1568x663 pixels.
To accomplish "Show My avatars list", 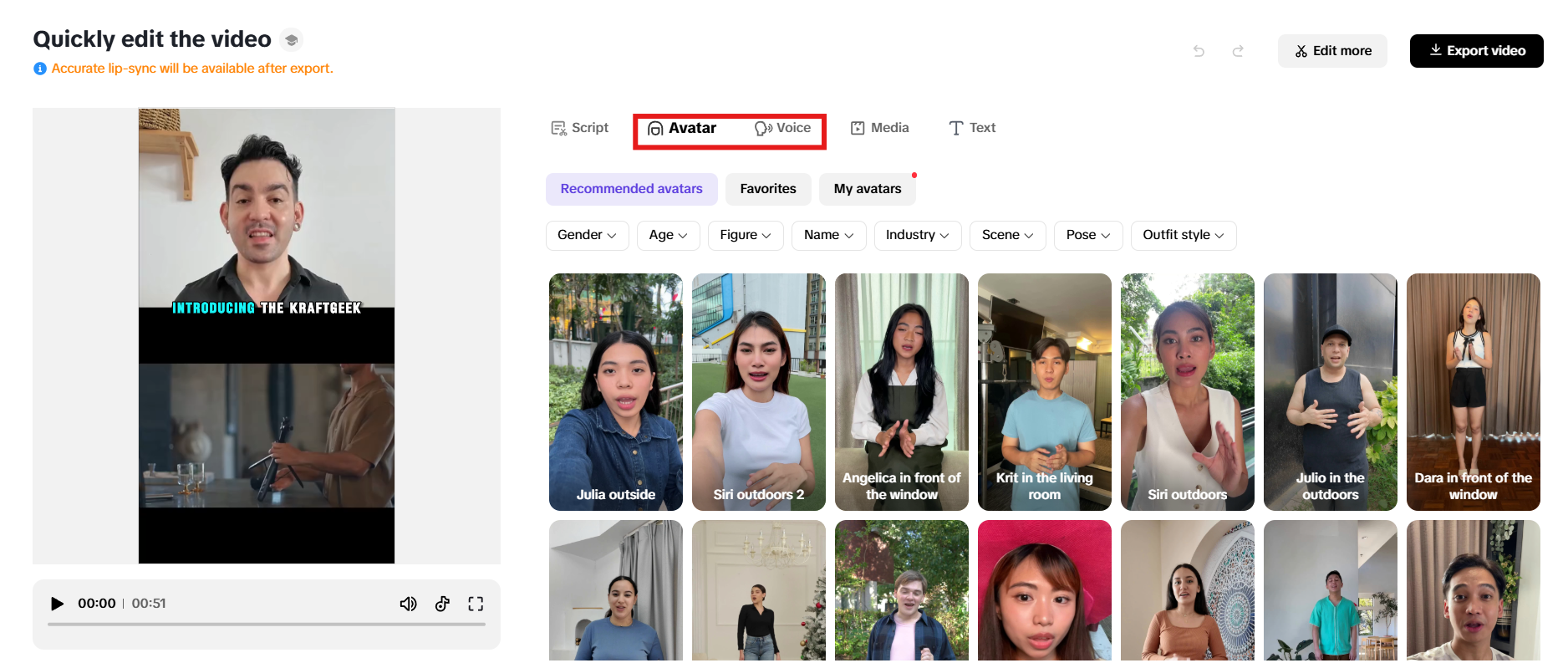I will point(868,189).
